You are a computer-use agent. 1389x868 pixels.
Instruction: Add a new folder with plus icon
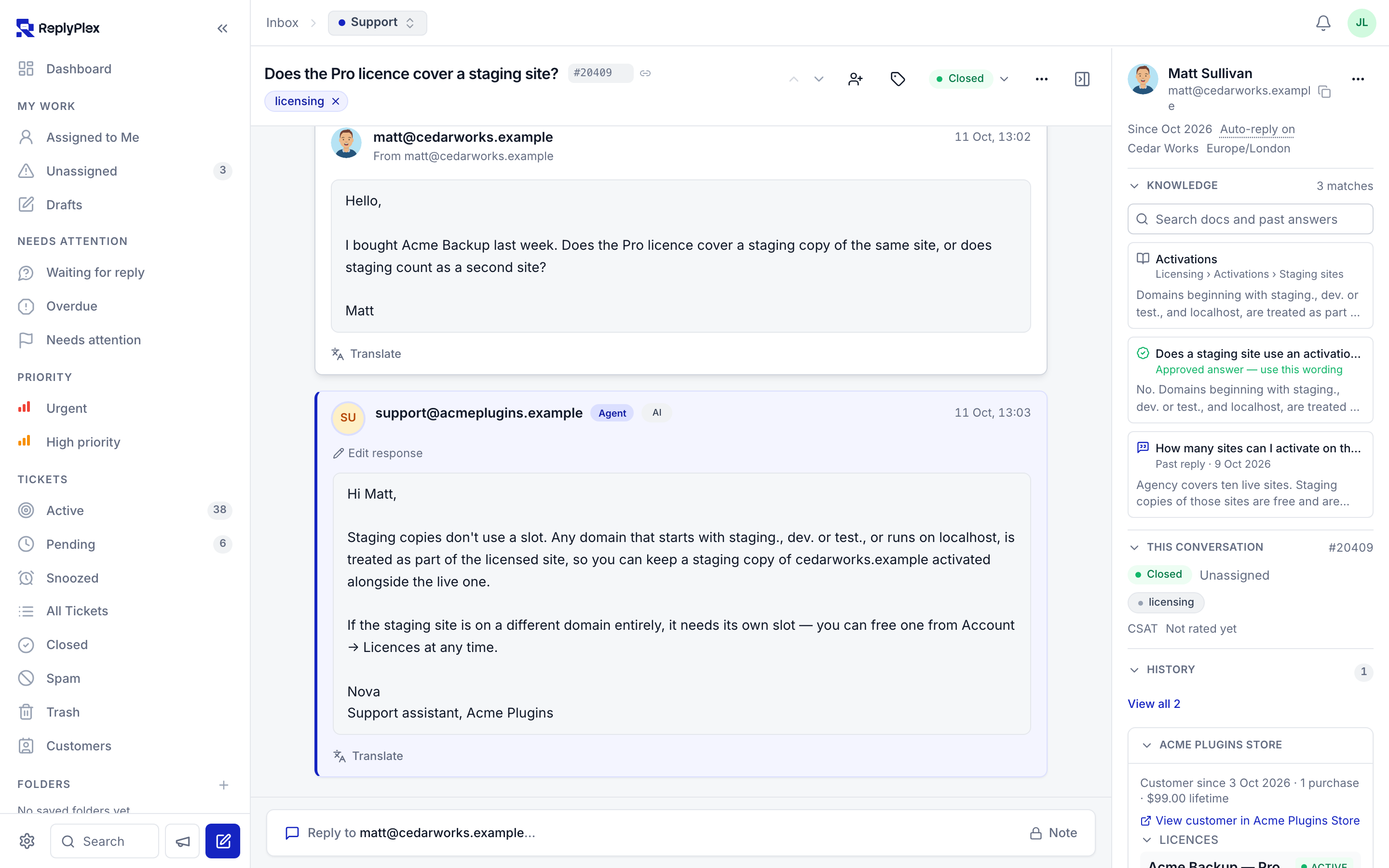(x=223, y=785)
